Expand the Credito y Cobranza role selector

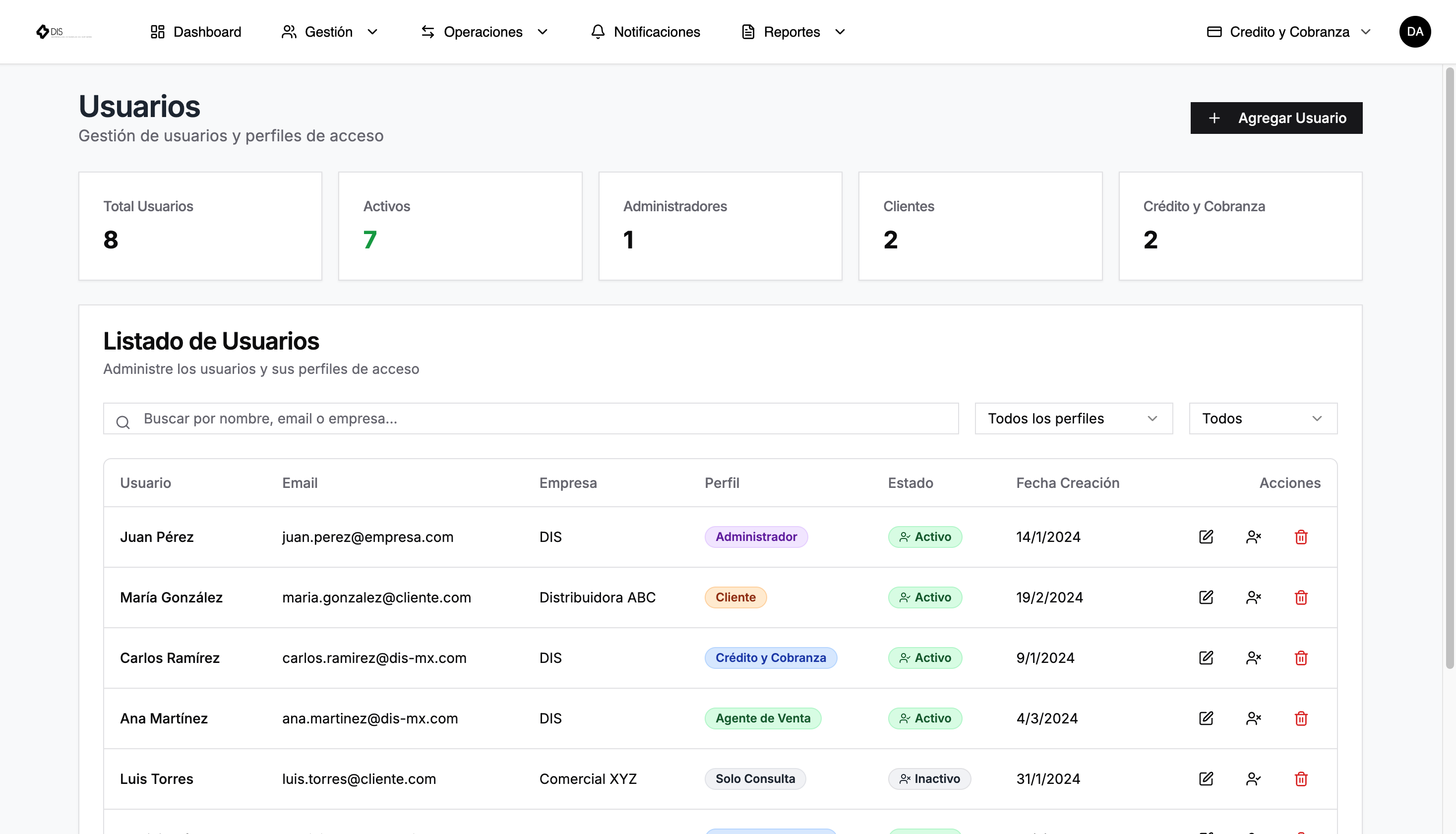tap(1289, 32)
